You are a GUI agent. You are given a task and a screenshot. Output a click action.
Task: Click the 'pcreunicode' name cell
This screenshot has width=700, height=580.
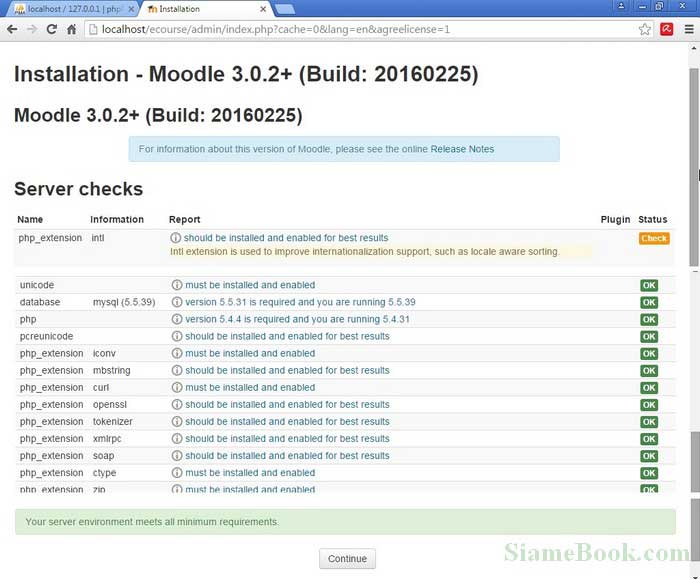(x=46, y=336)
